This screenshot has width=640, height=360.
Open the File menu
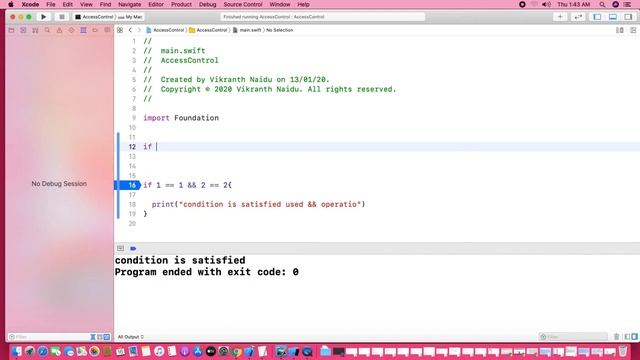tap(51, 4)
